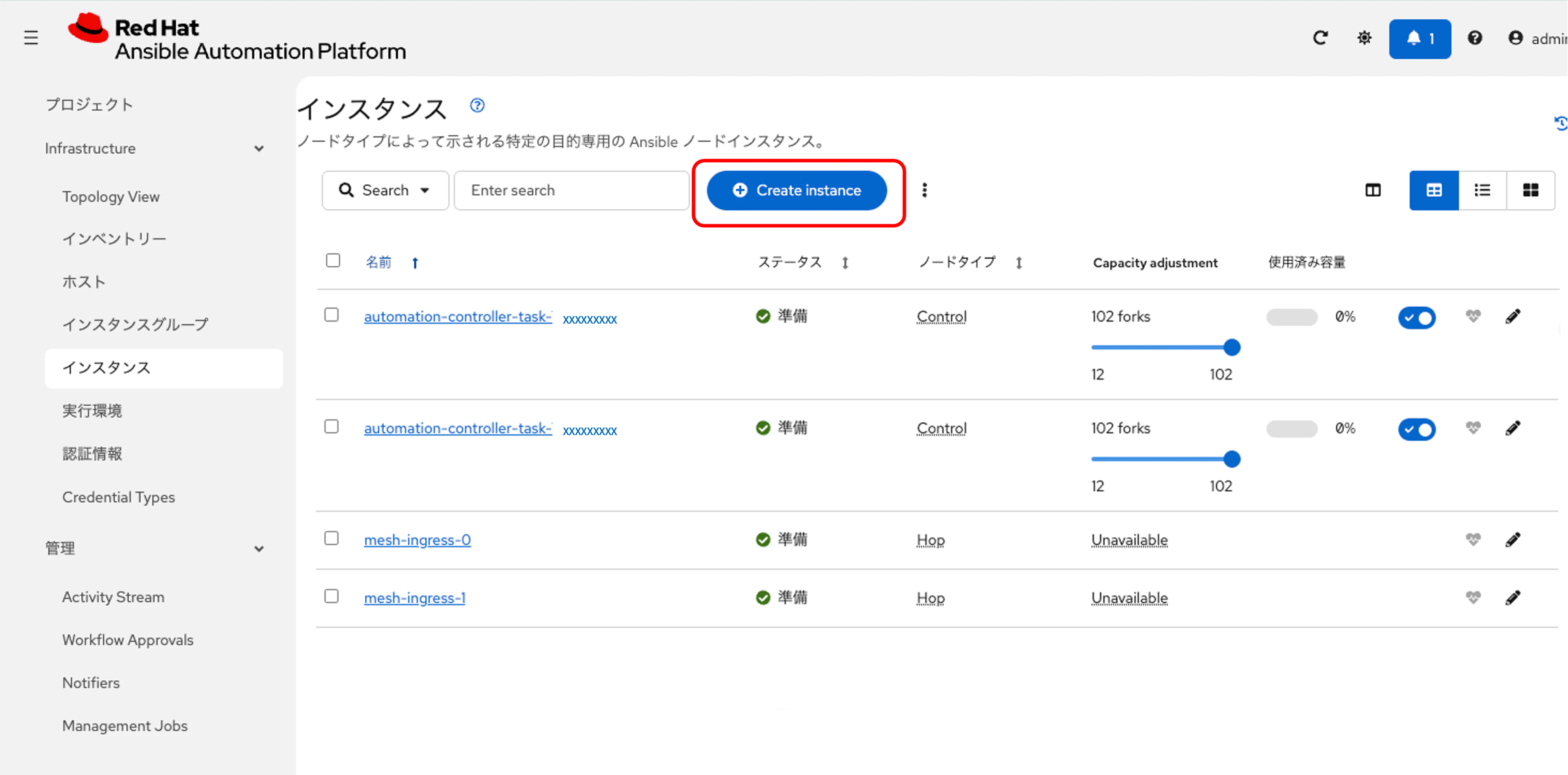1568x775 pixels.
Task: Open the first automation-controller-task instance link
Action: (458, 317)
